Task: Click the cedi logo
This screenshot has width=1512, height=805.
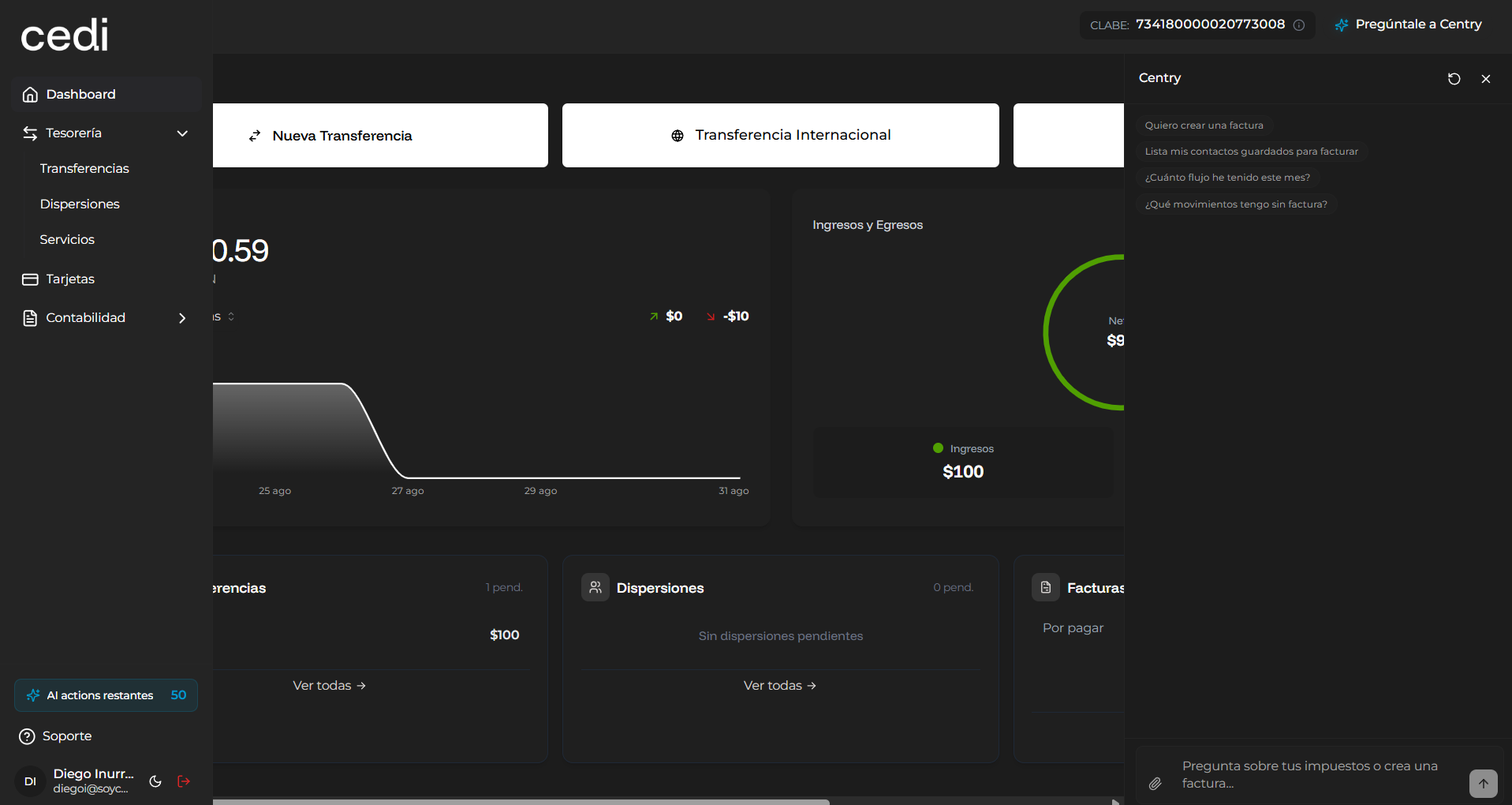Action: 65,36
